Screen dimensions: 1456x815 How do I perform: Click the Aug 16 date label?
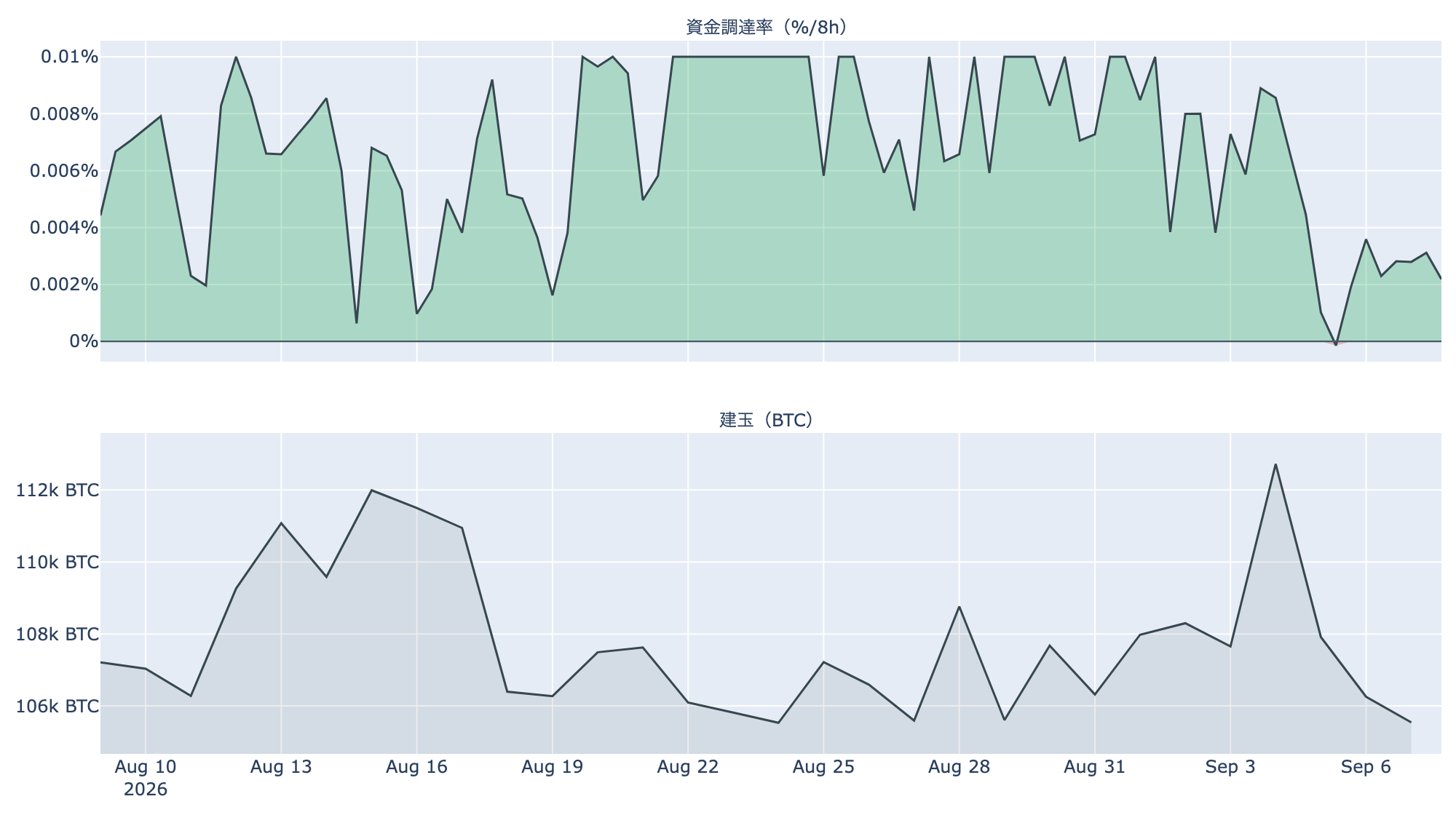(x=417, y=767)
